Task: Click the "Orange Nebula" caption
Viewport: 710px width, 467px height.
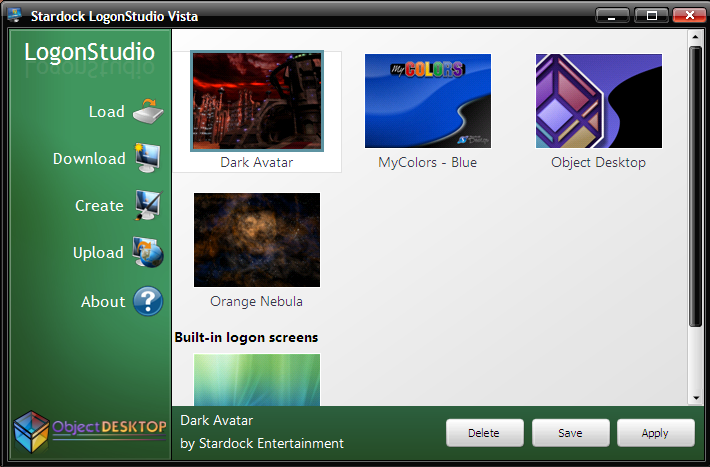Action: coord(256,301)
